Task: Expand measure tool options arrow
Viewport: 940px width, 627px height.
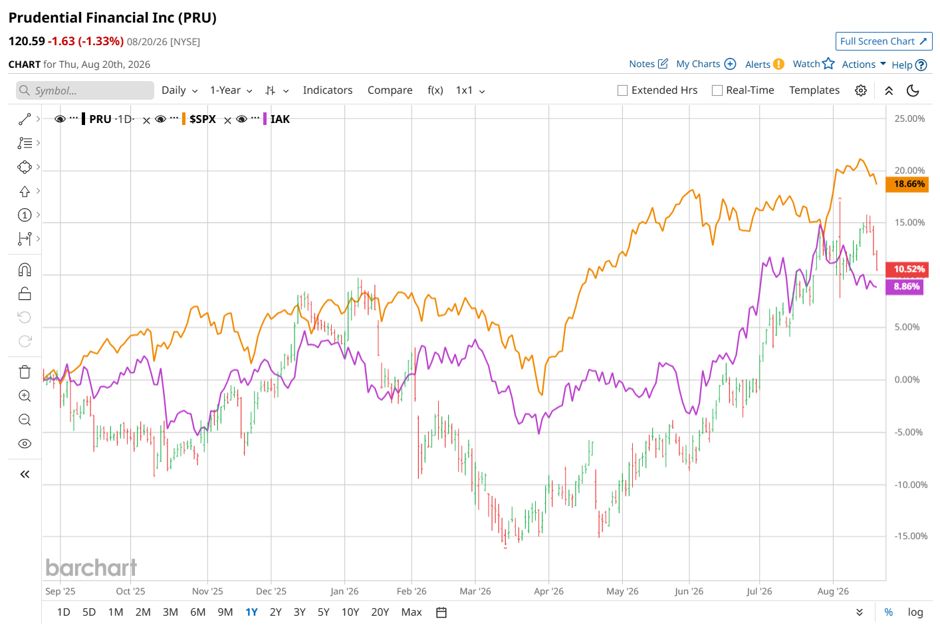Action: pos(38,239)
